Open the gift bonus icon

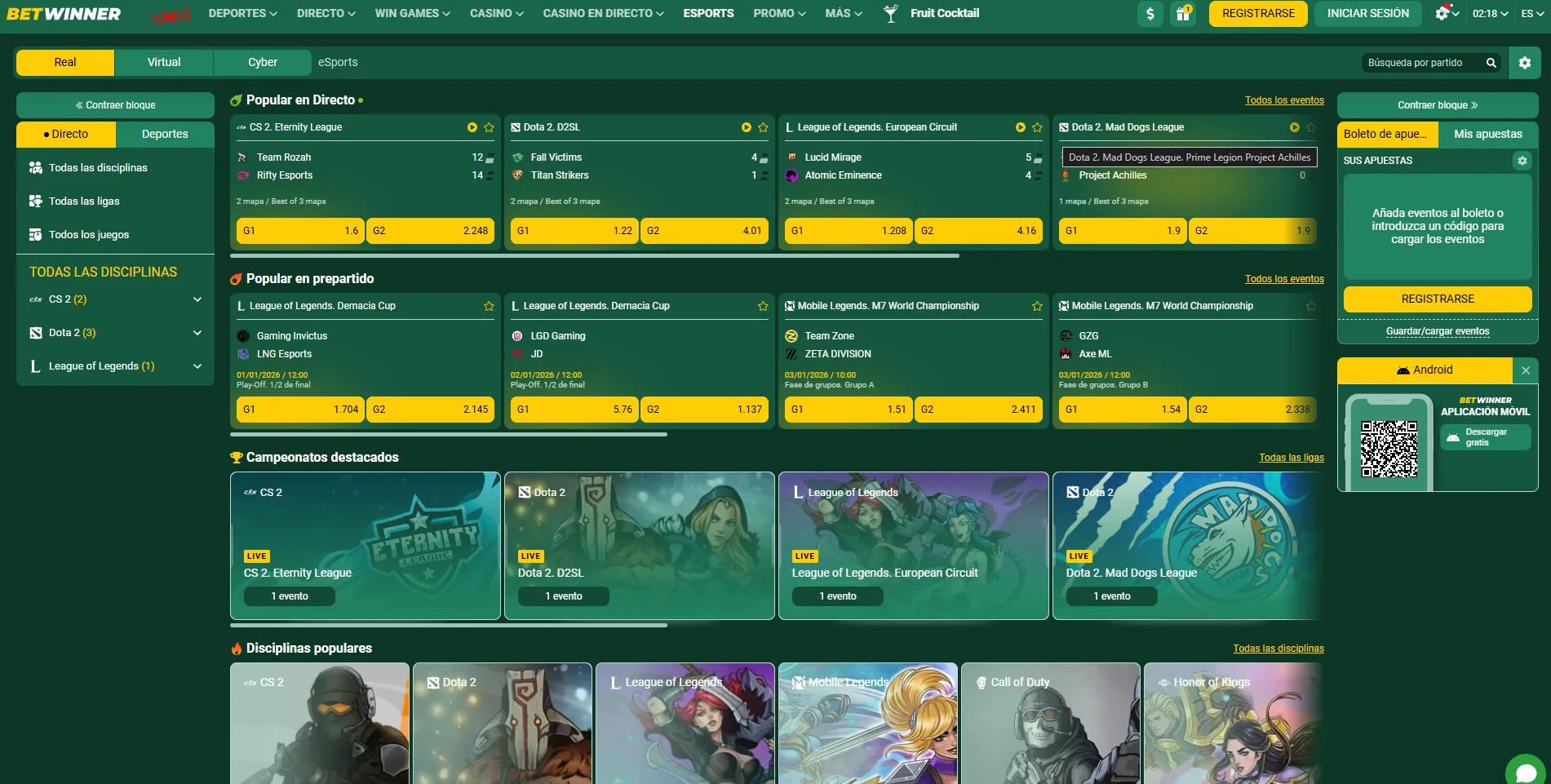pos(1182,14)
